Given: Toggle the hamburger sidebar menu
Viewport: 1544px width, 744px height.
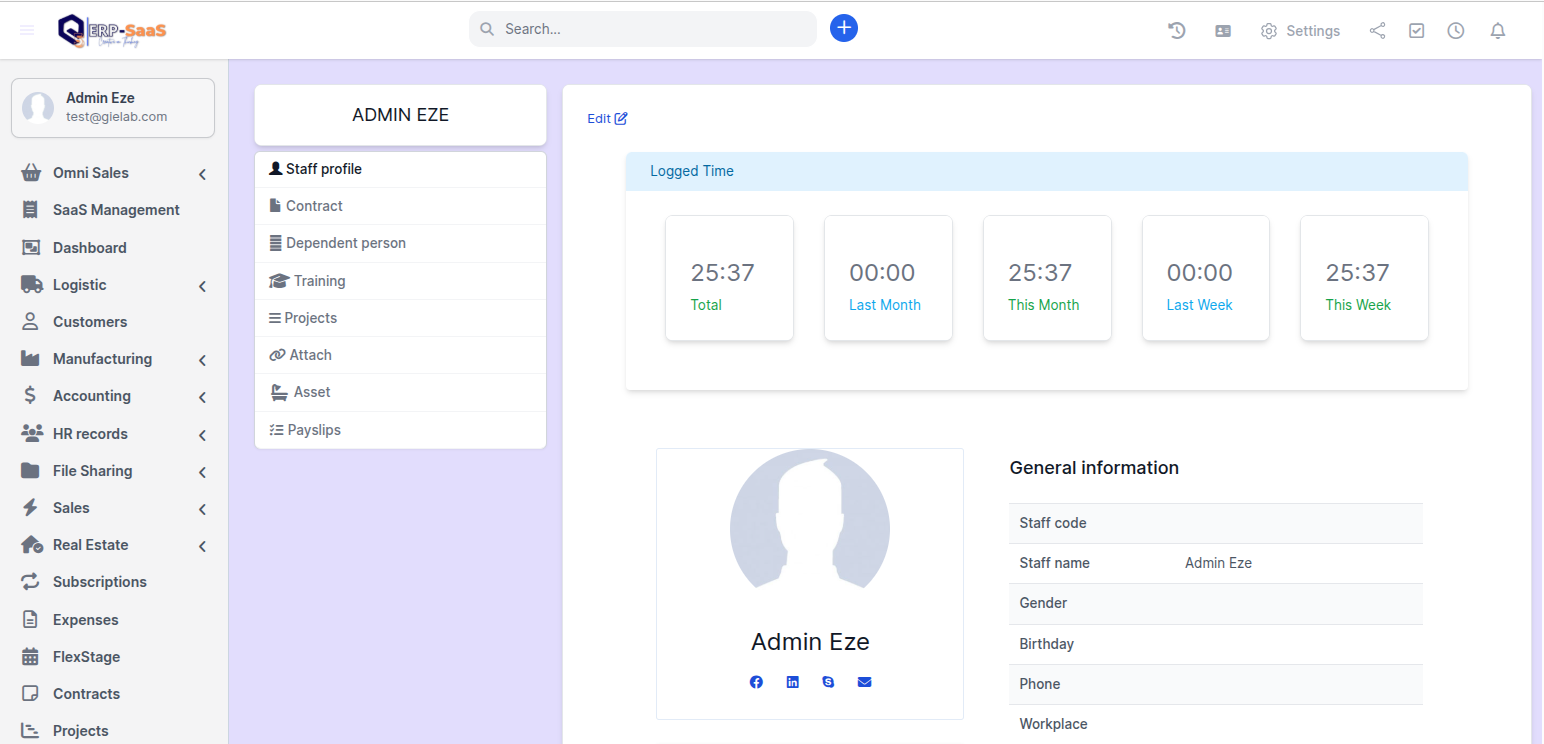Looking at the screenshot, I should tap(27, 30).
